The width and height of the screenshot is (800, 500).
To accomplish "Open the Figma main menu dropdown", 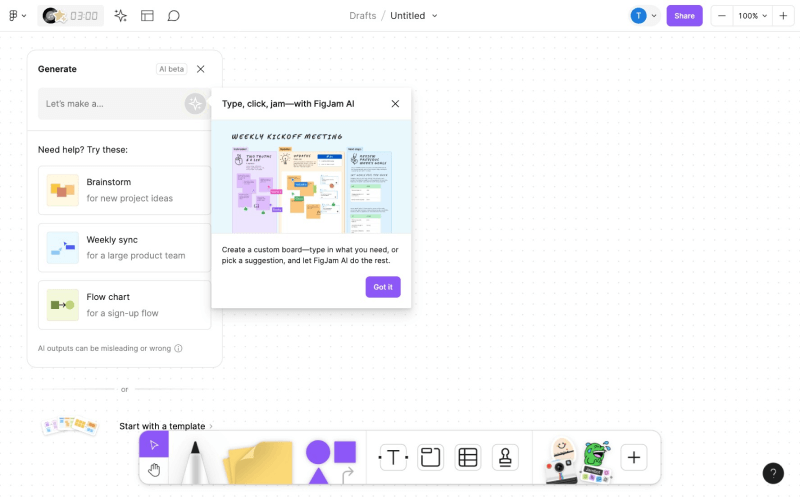I will [x=17, y=16].
